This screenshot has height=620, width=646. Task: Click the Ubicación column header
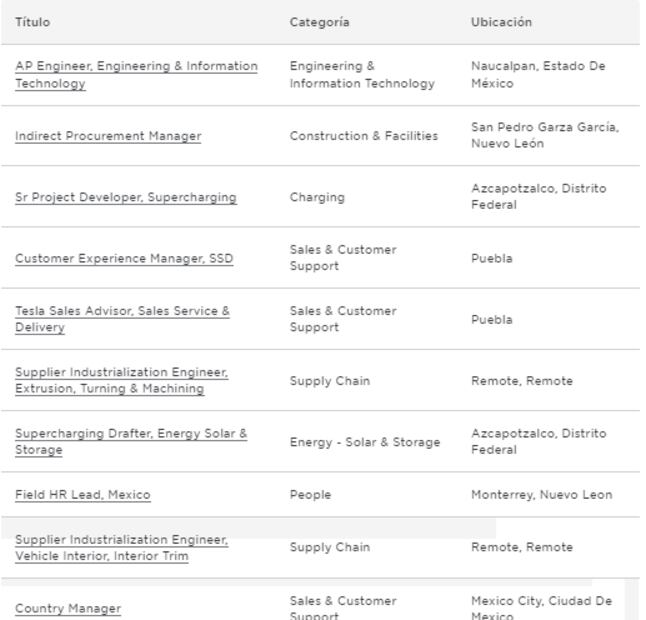502,22
